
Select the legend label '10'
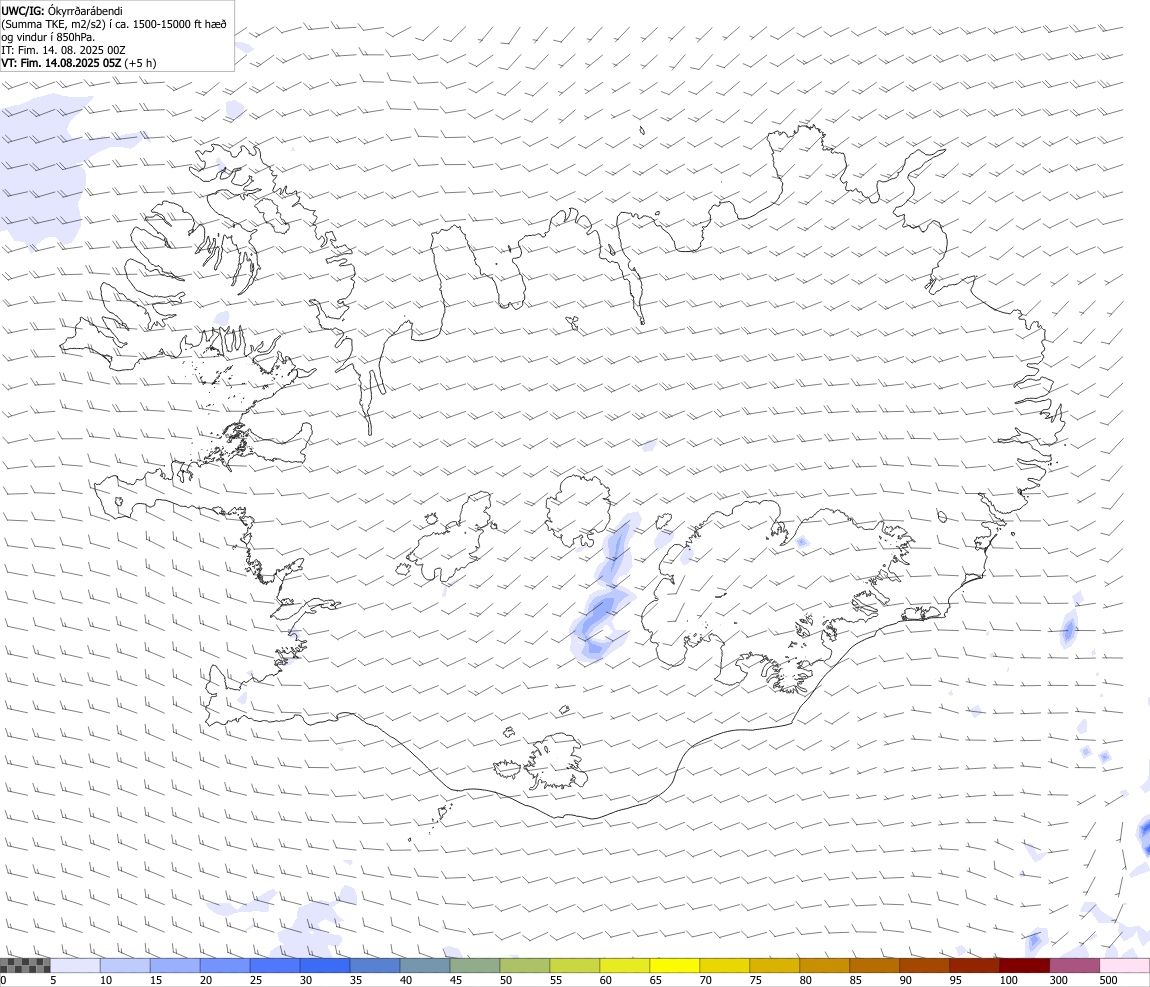[106, 980]
